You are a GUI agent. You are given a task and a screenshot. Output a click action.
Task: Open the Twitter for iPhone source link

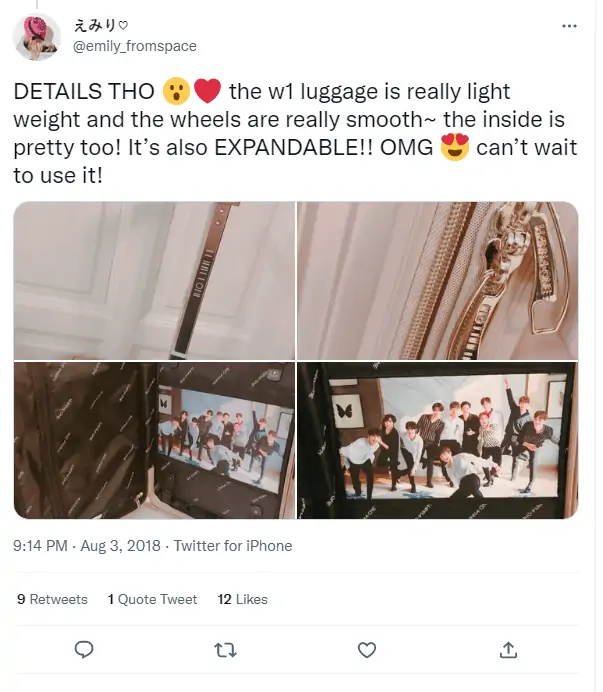(233, 546)
